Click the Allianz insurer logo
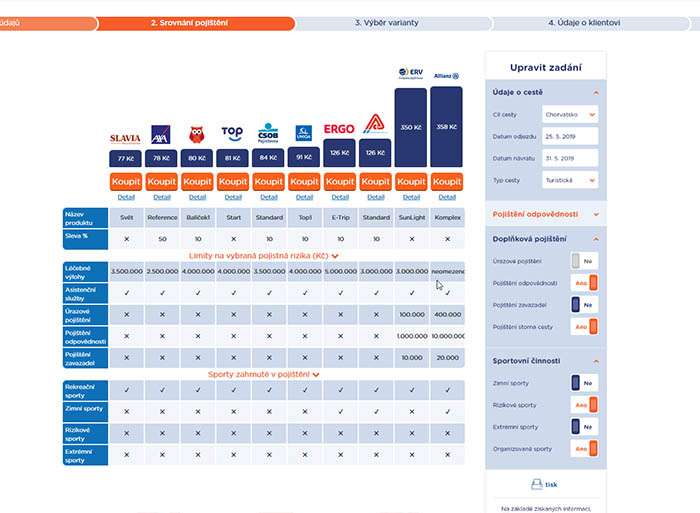The height and width of the screenshot is (513, 700). (x=446, y=75)
